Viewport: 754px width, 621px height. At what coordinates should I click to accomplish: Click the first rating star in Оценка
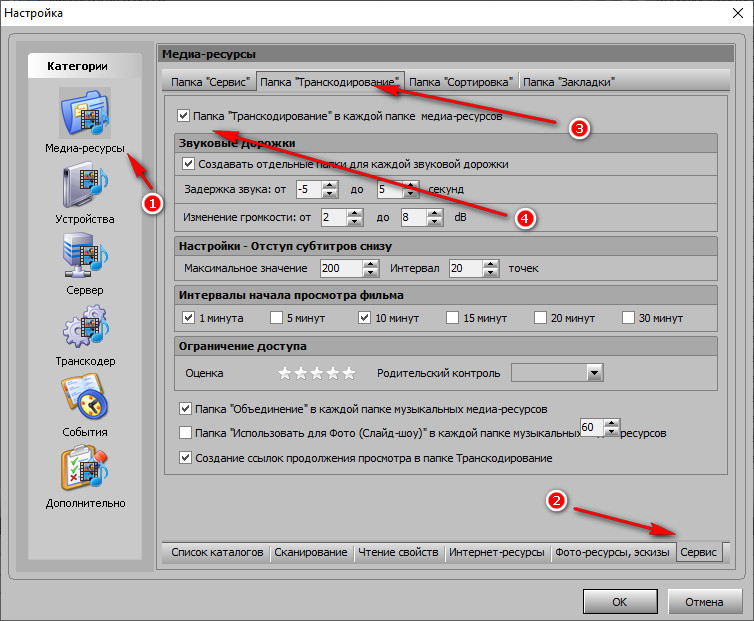(x=284, y=373)
